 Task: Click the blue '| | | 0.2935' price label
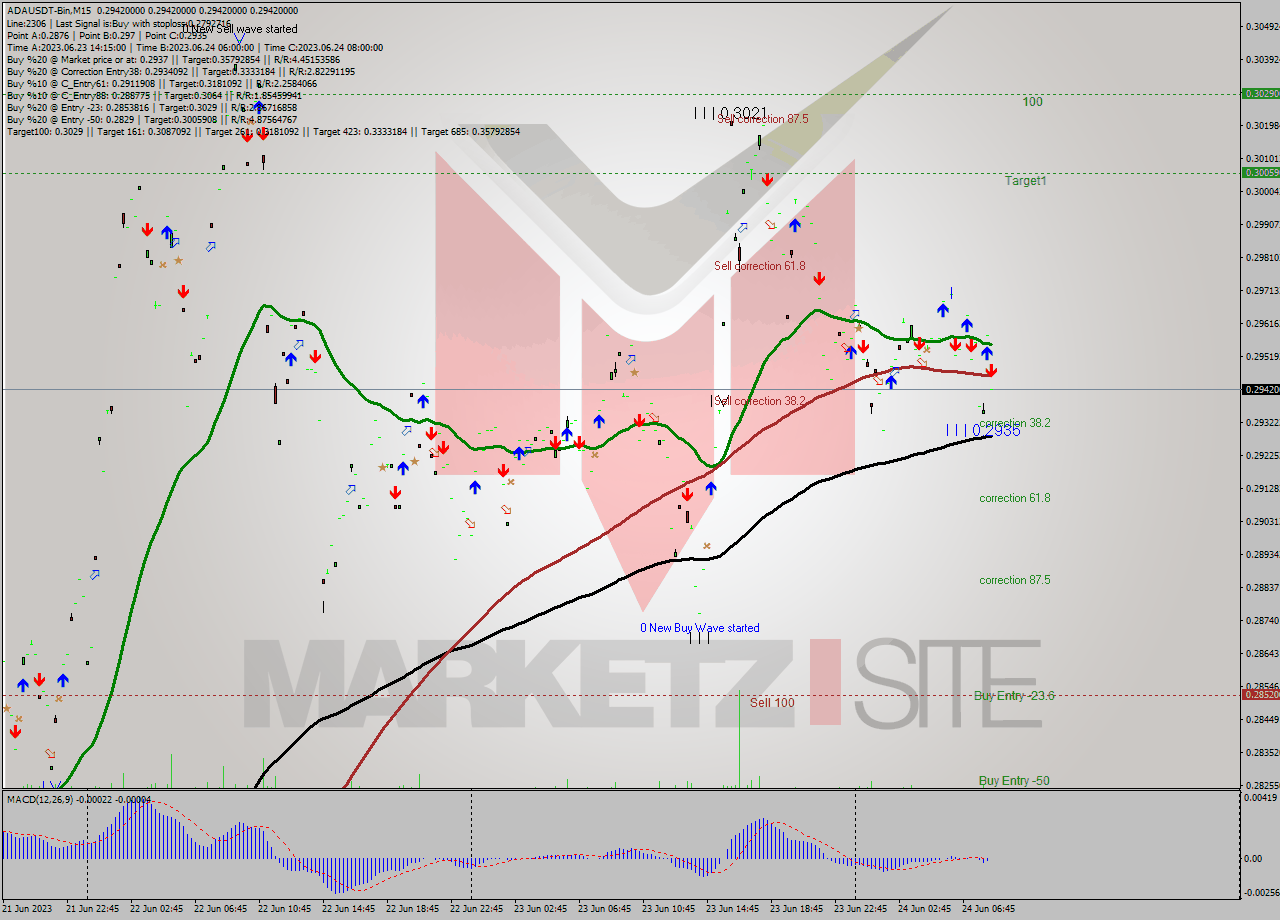983,430
